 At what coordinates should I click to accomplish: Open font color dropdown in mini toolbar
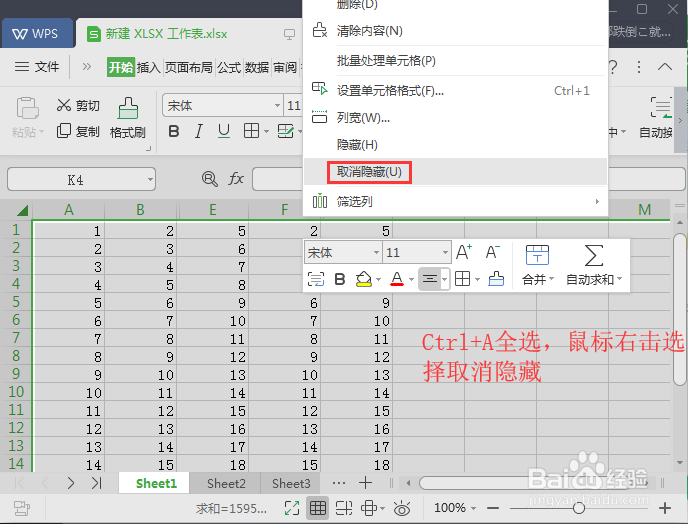[411, 279]
